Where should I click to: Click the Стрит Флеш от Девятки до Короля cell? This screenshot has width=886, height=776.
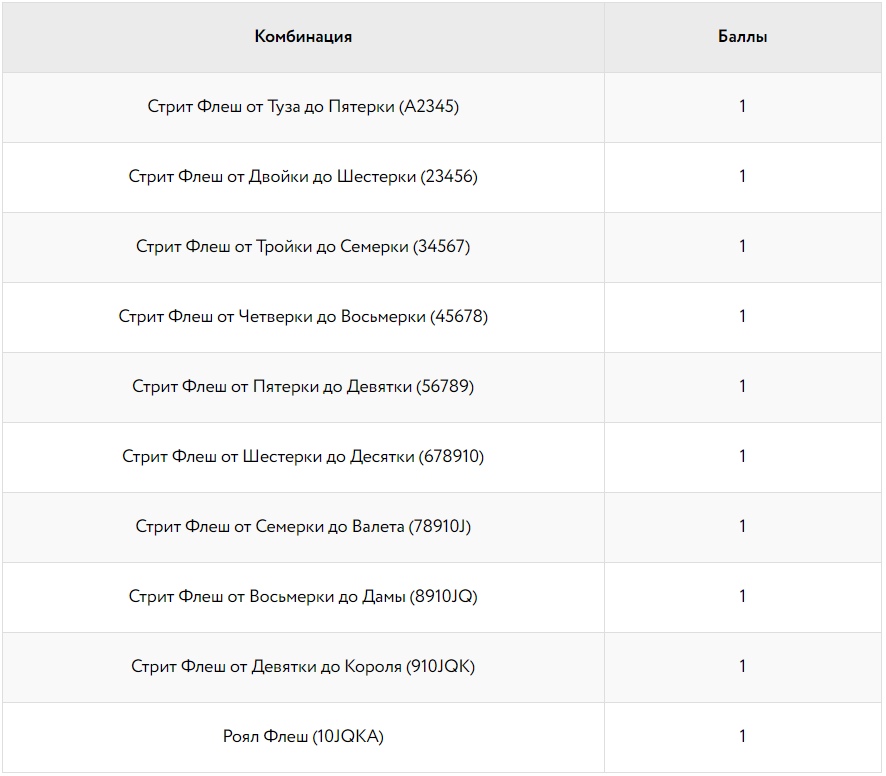(x=303, y=667)
